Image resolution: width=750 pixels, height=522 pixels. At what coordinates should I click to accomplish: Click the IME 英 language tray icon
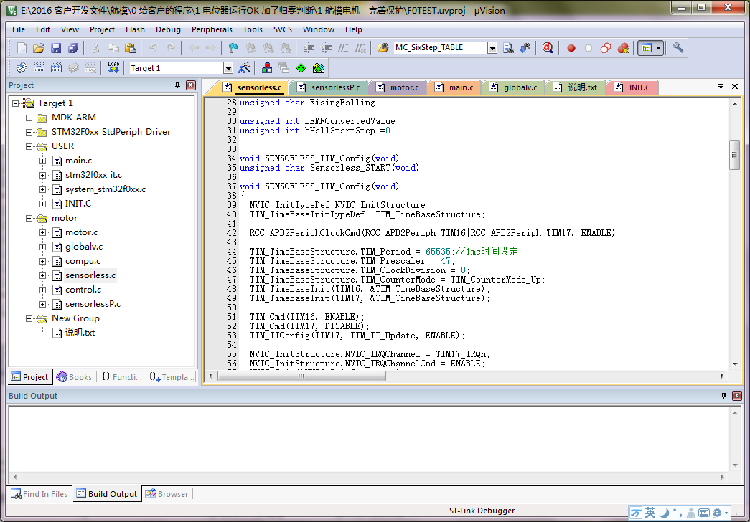point(650,512)
